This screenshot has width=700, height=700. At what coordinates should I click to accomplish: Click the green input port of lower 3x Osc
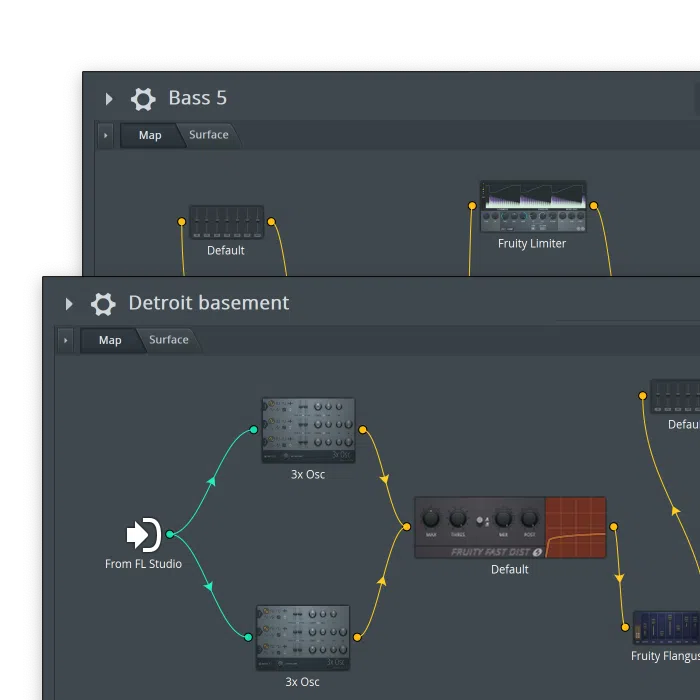tap(248, 637)
